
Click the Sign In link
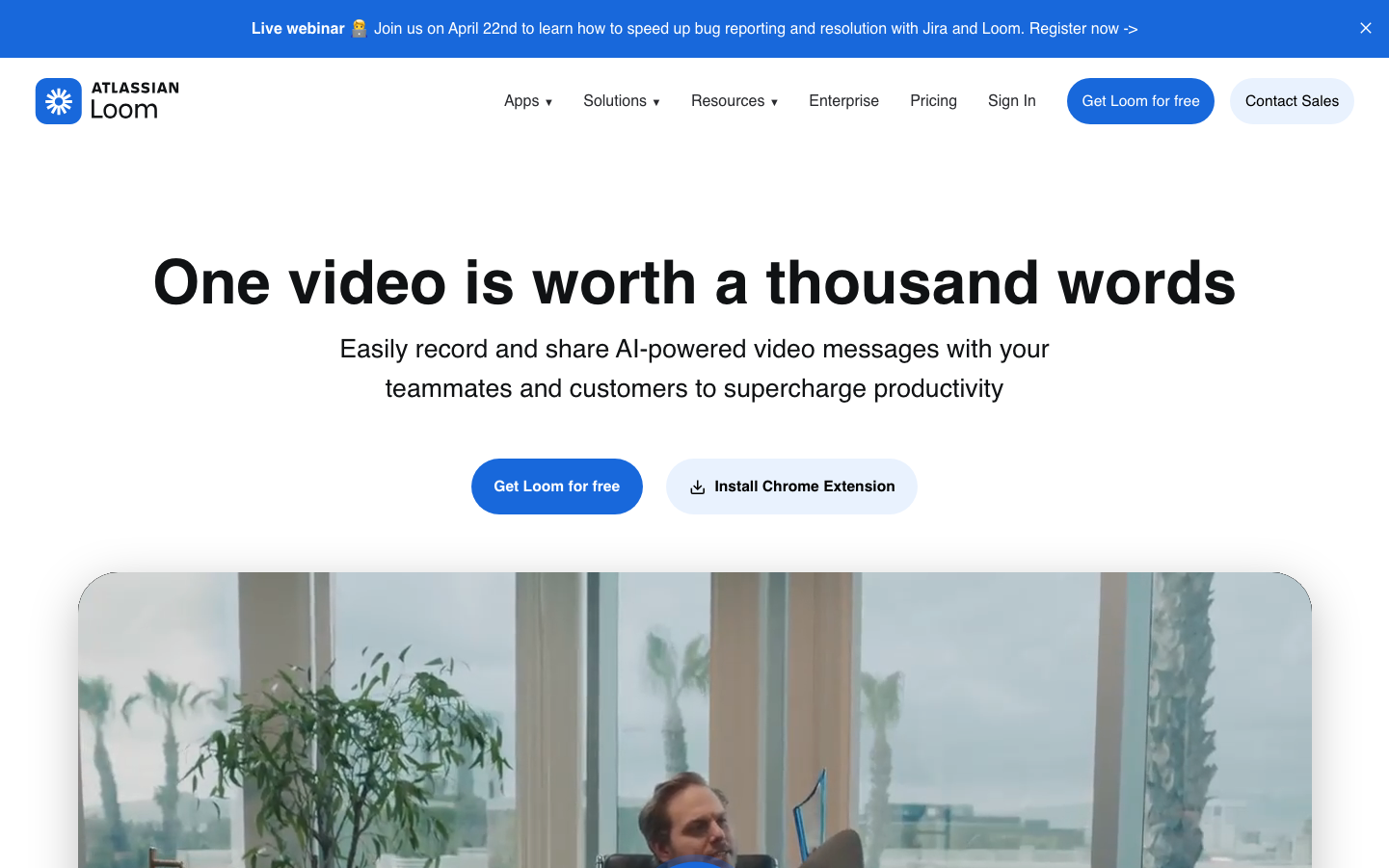tap(1011, 101)
